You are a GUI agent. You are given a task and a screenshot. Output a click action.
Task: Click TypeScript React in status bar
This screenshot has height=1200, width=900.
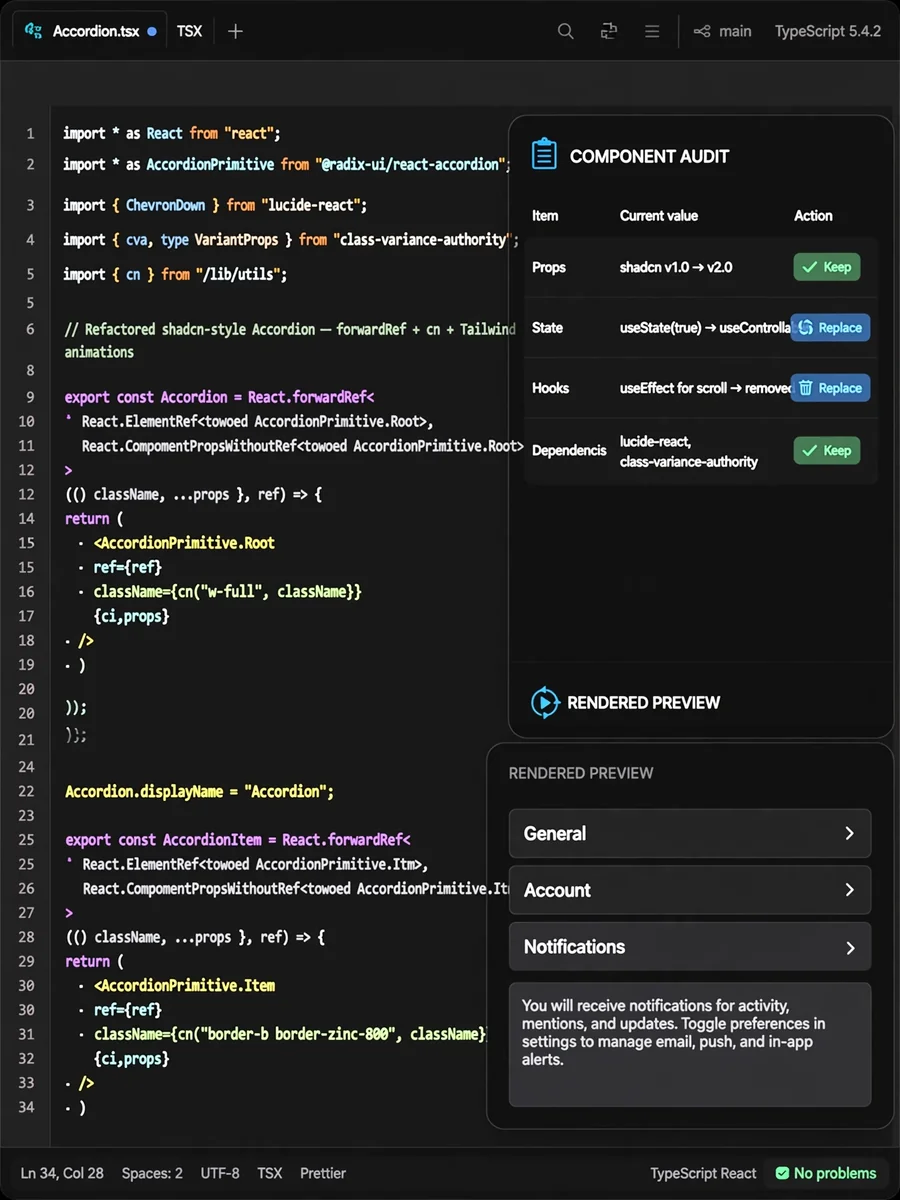703,1173
